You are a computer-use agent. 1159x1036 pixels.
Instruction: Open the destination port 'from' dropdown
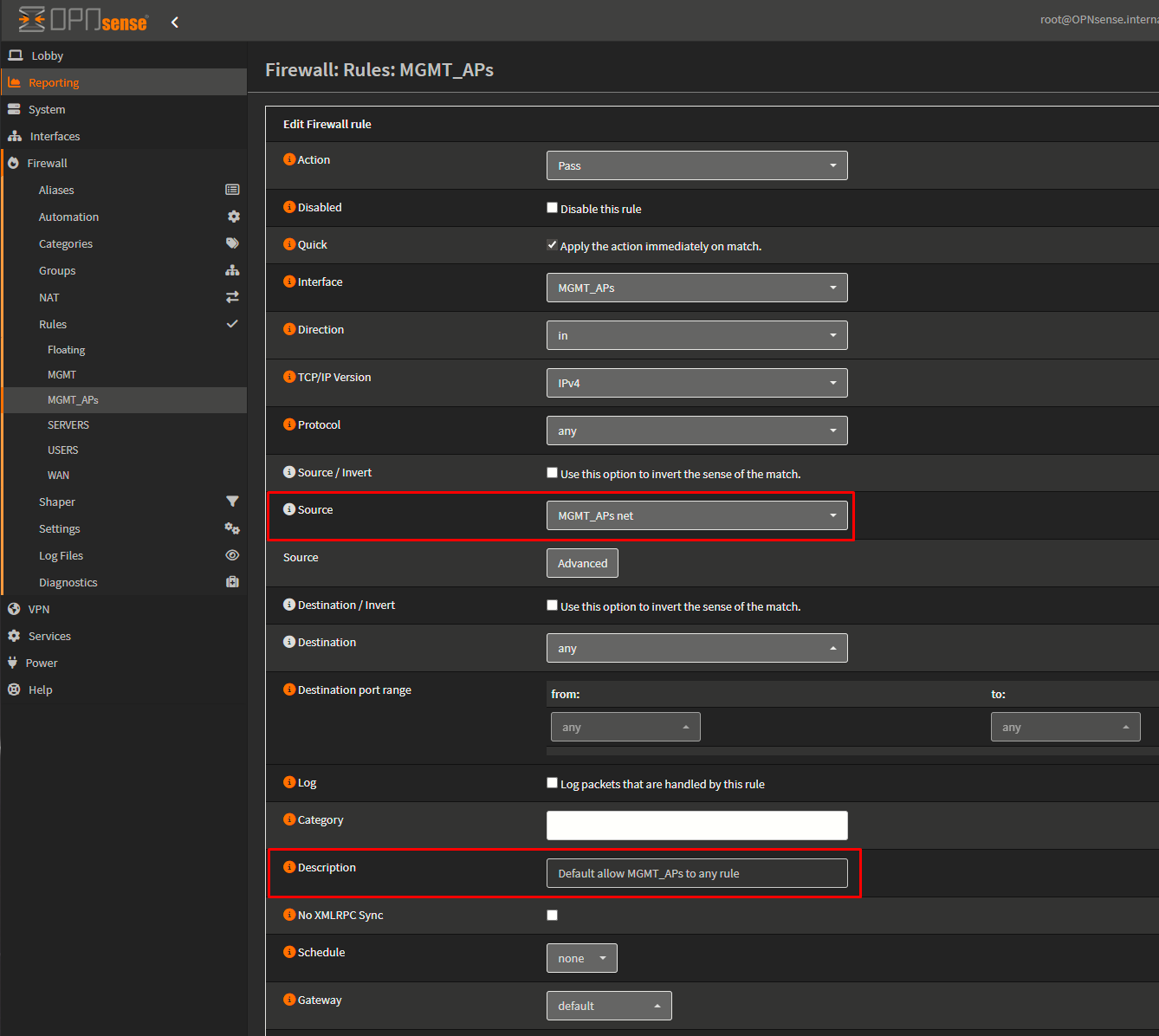point(625,727)
